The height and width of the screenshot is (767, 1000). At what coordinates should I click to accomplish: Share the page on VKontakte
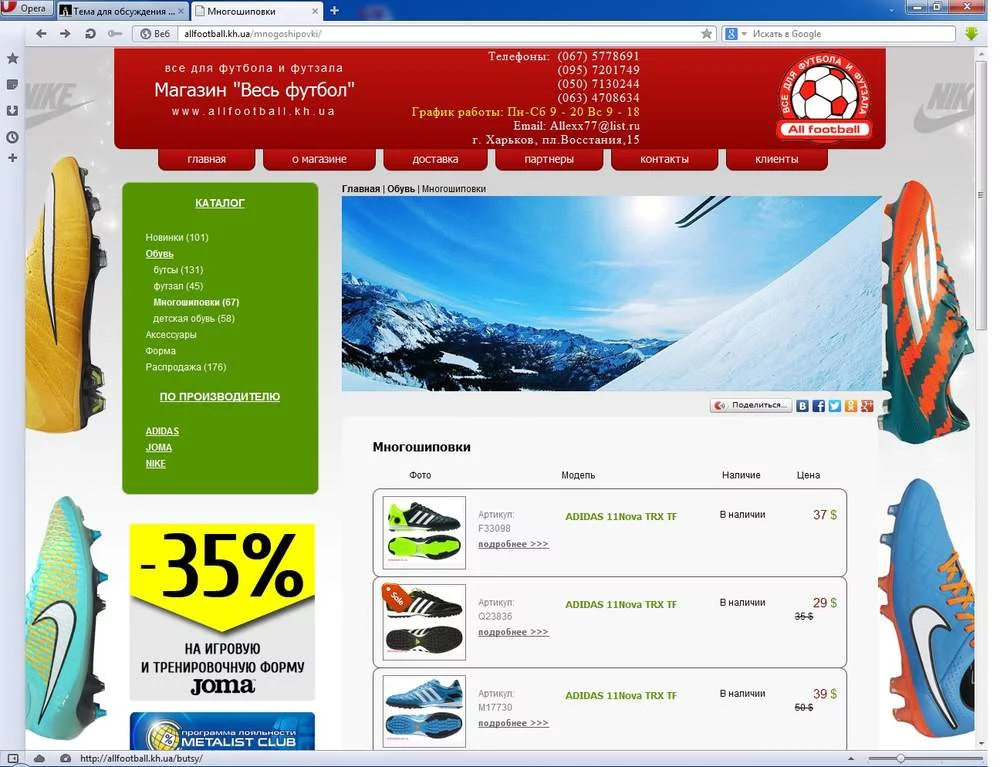coord(802,406)
